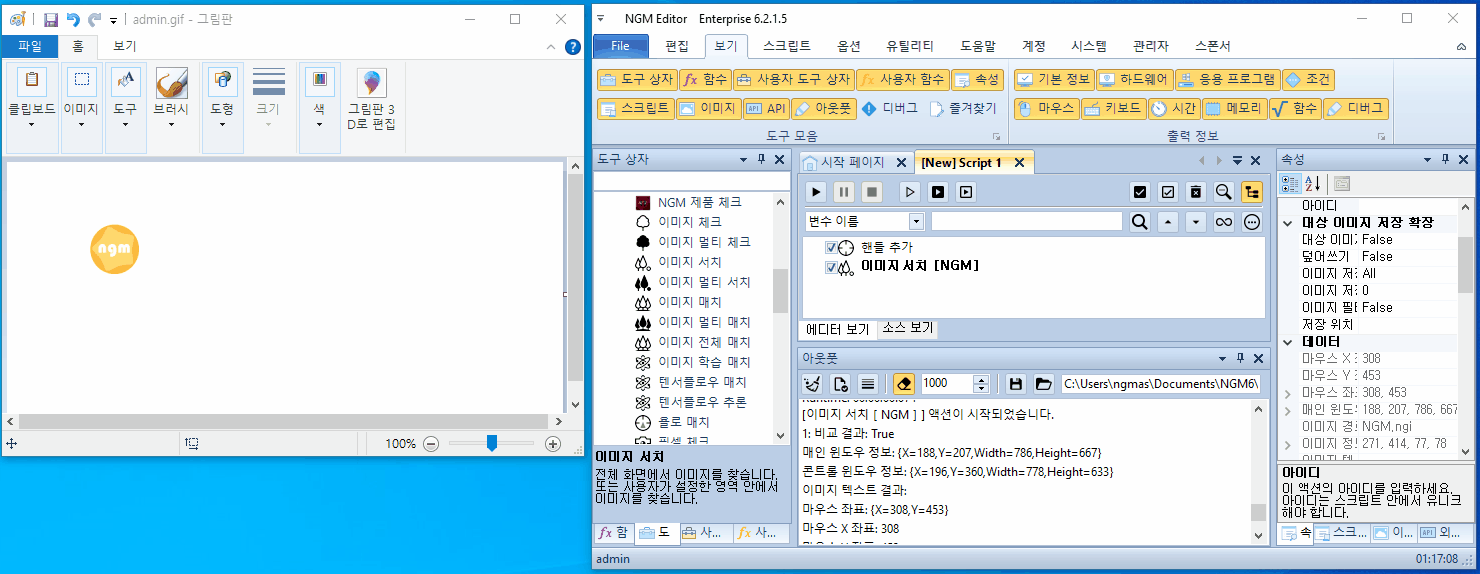
Task: Open the 유틸리티 ribbon tab
Action: pyautogui.click(x=910, y=46)
